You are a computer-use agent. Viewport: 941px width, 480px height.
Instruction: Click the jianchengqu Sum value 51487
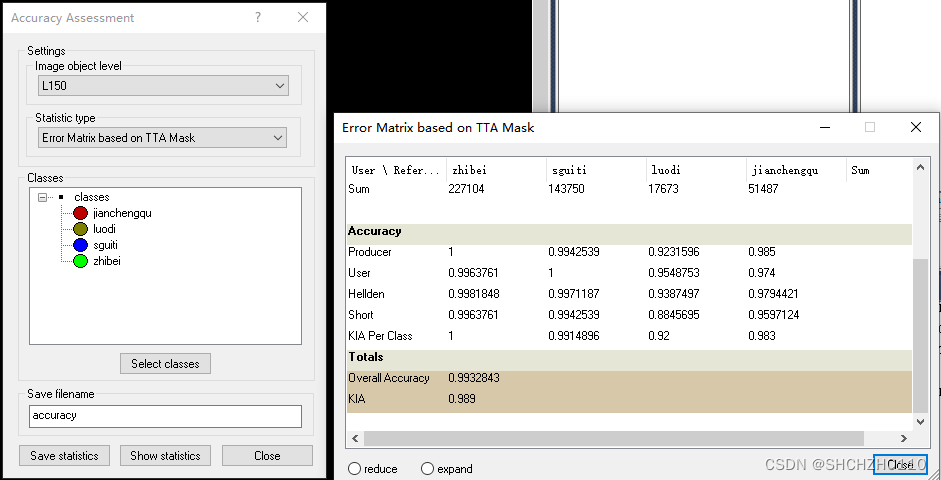tap(763, 189)
